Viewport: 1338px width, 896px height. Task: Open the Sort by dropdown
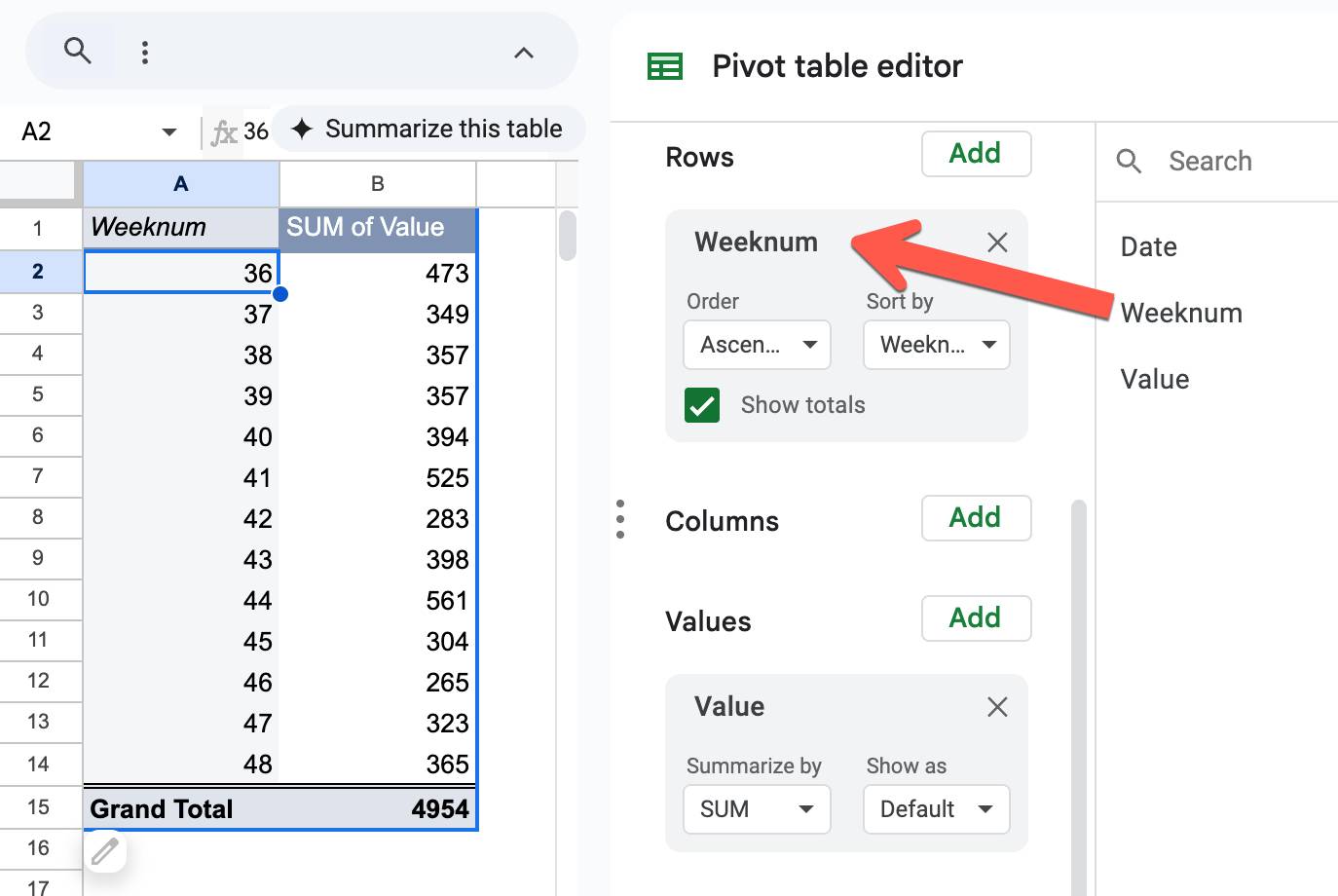[936, 345]
